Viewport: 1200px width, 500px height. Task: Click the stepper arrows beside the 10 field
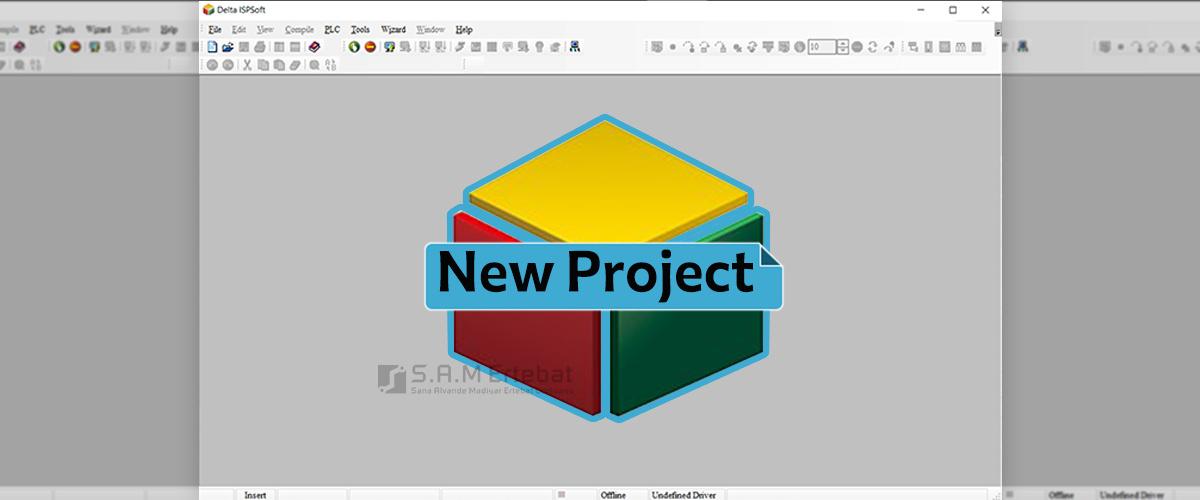843,47
